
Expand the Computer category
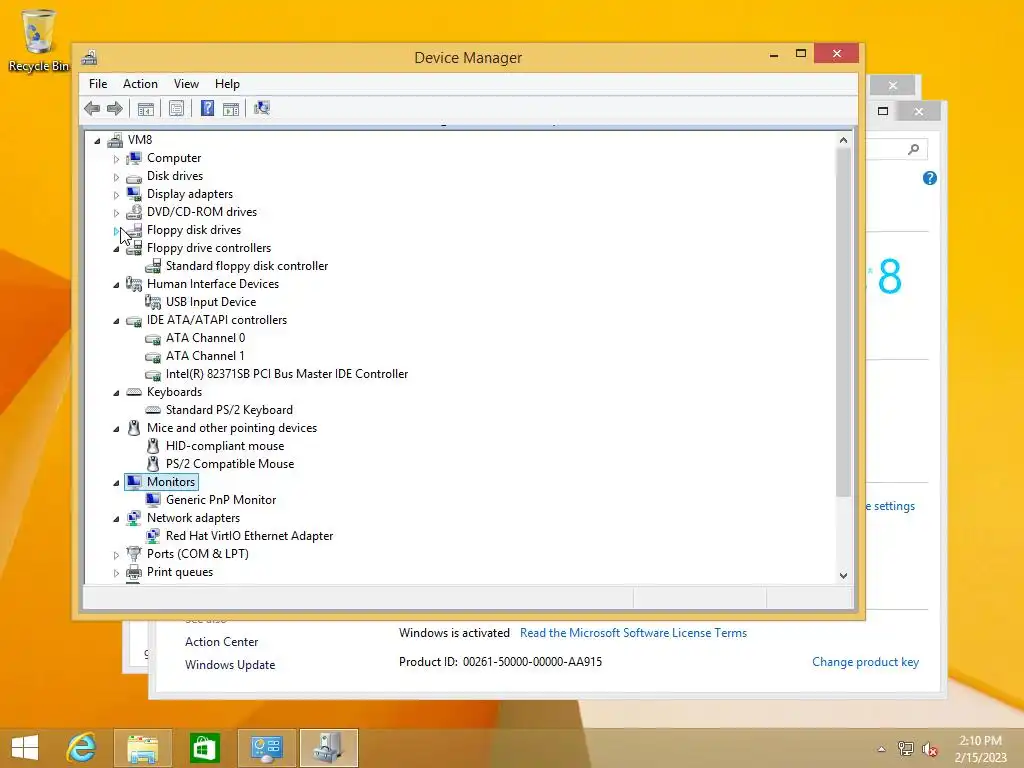116,159
